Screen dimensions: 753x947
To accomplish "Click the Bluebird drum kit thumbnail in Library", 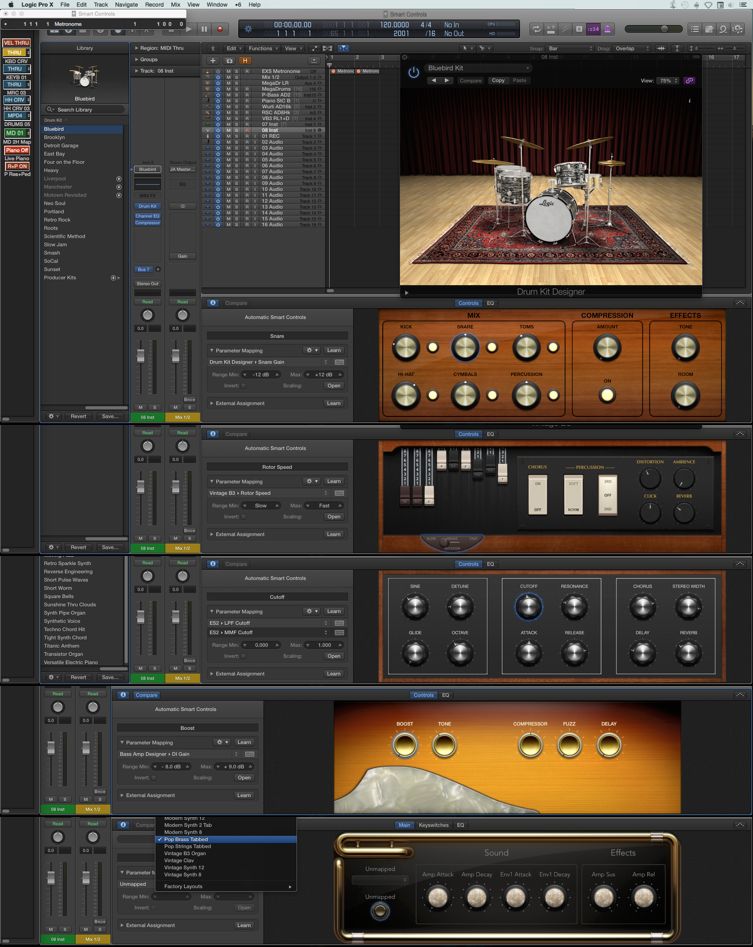I will pos(84,76).
